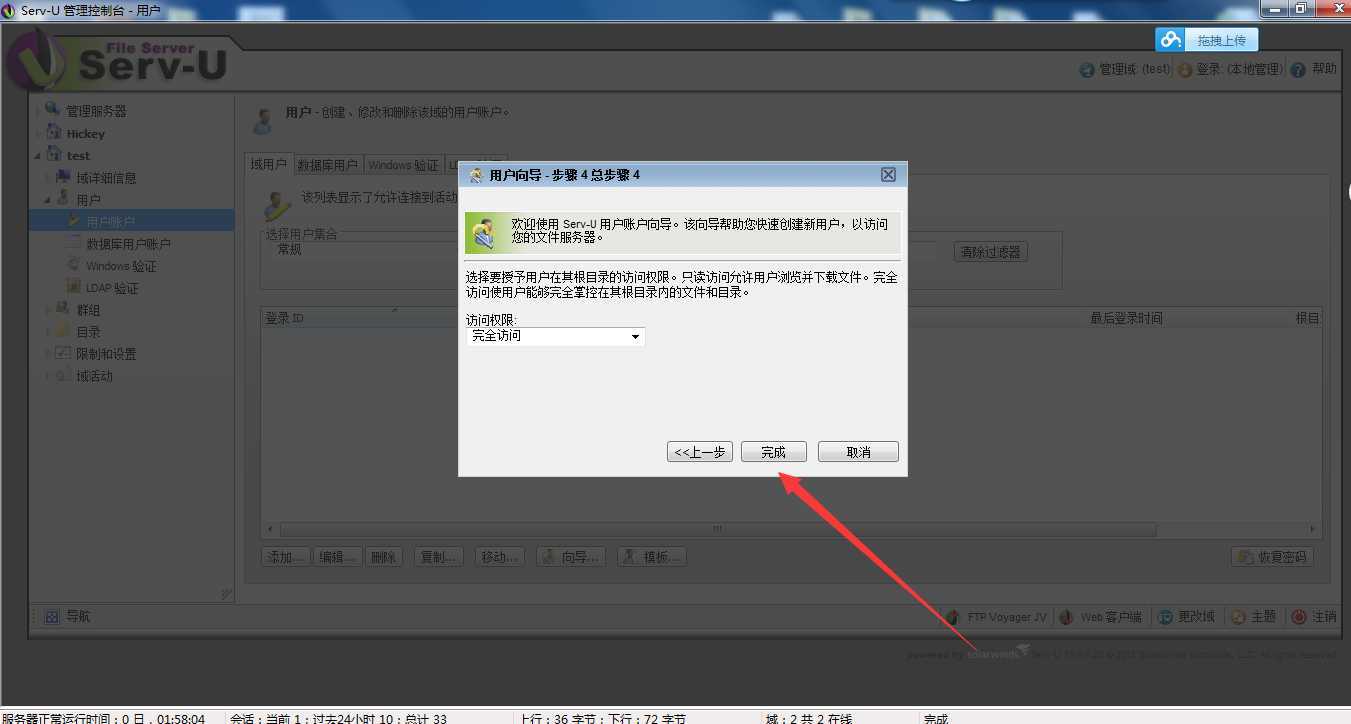Screen dimensions: 1351x724
Task: Click the 删除 button below the user list
Action: point(383,557)
